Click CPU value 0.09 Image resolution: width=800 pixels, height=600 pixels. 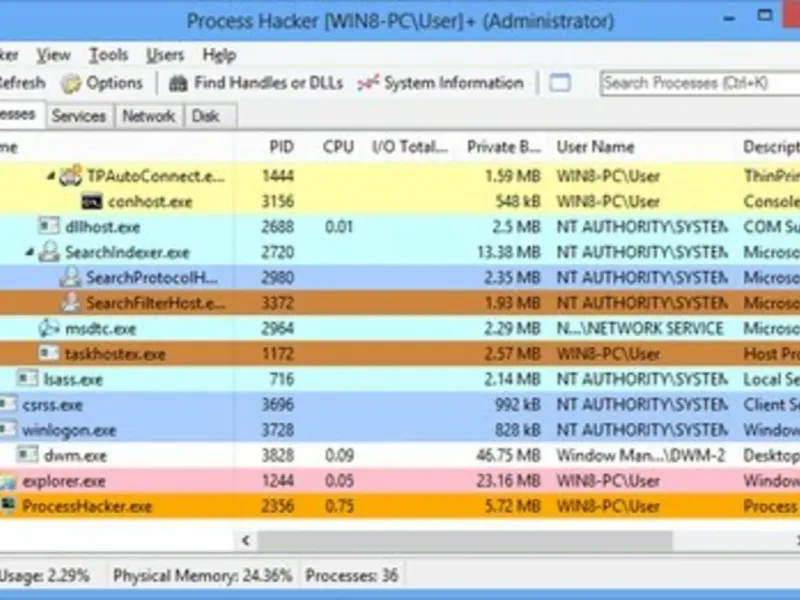click(339, 455)
